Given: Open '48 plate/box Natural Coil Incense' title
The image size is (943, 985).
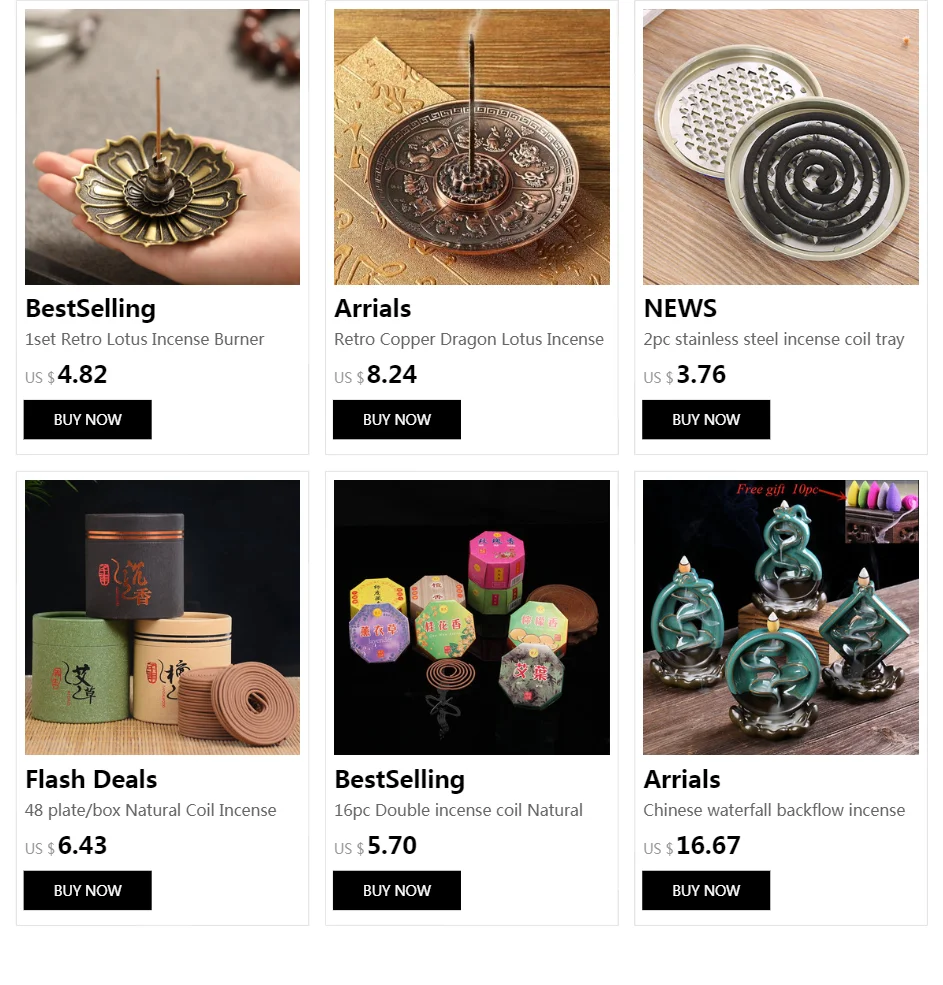Looking at the screenshot, I should tap(150, 810).
